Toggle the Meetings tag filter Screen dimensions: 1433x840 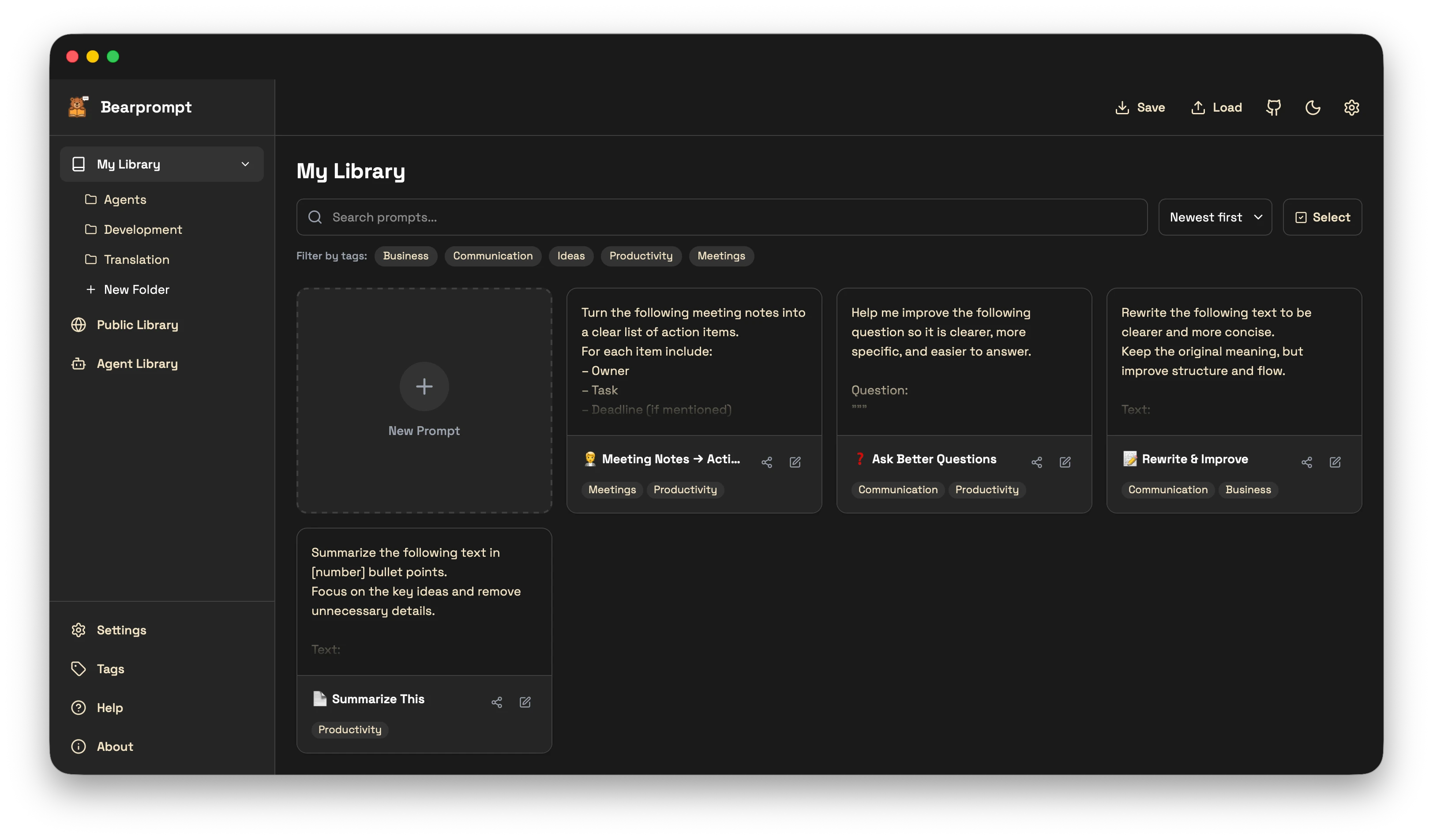pyautogui.click(x=721, y=256)
